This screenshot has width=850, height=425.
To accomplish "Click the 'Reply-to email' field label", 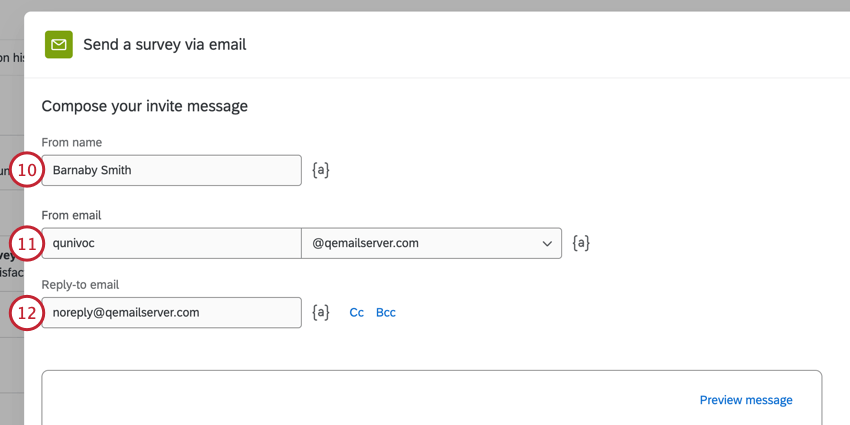I will point(80,284).
